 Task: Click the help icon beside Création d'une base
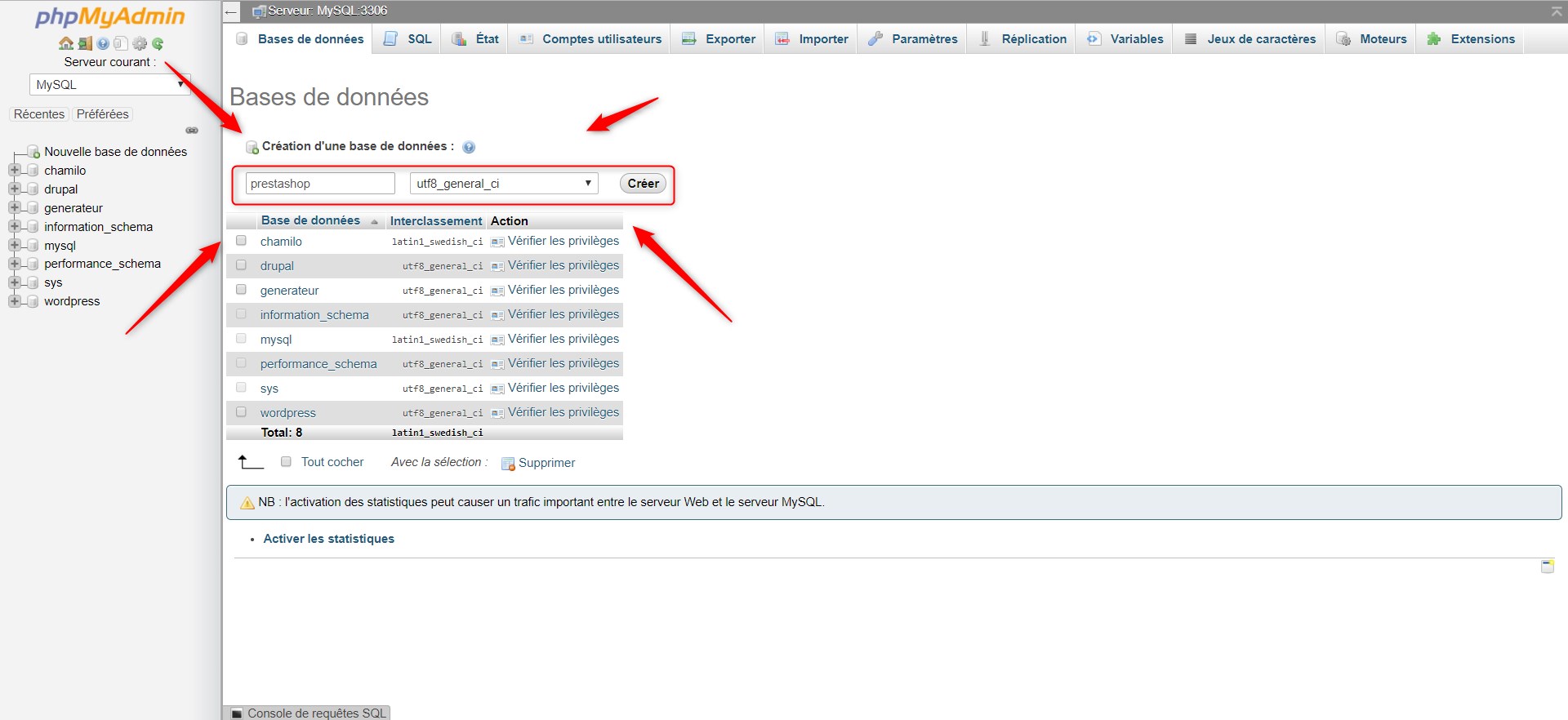[469, 147]
